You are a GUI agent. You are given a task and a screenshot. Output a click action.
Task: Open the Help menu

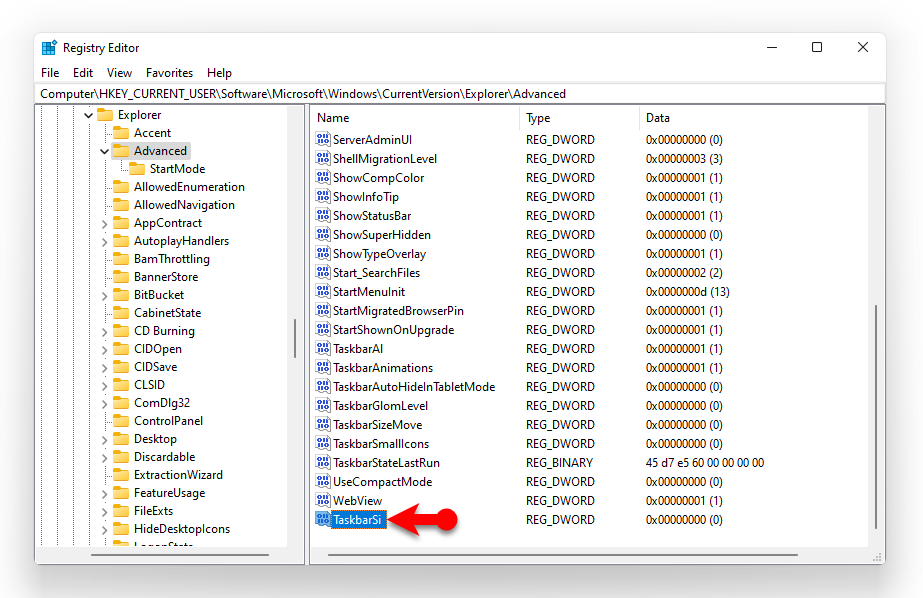220,73
